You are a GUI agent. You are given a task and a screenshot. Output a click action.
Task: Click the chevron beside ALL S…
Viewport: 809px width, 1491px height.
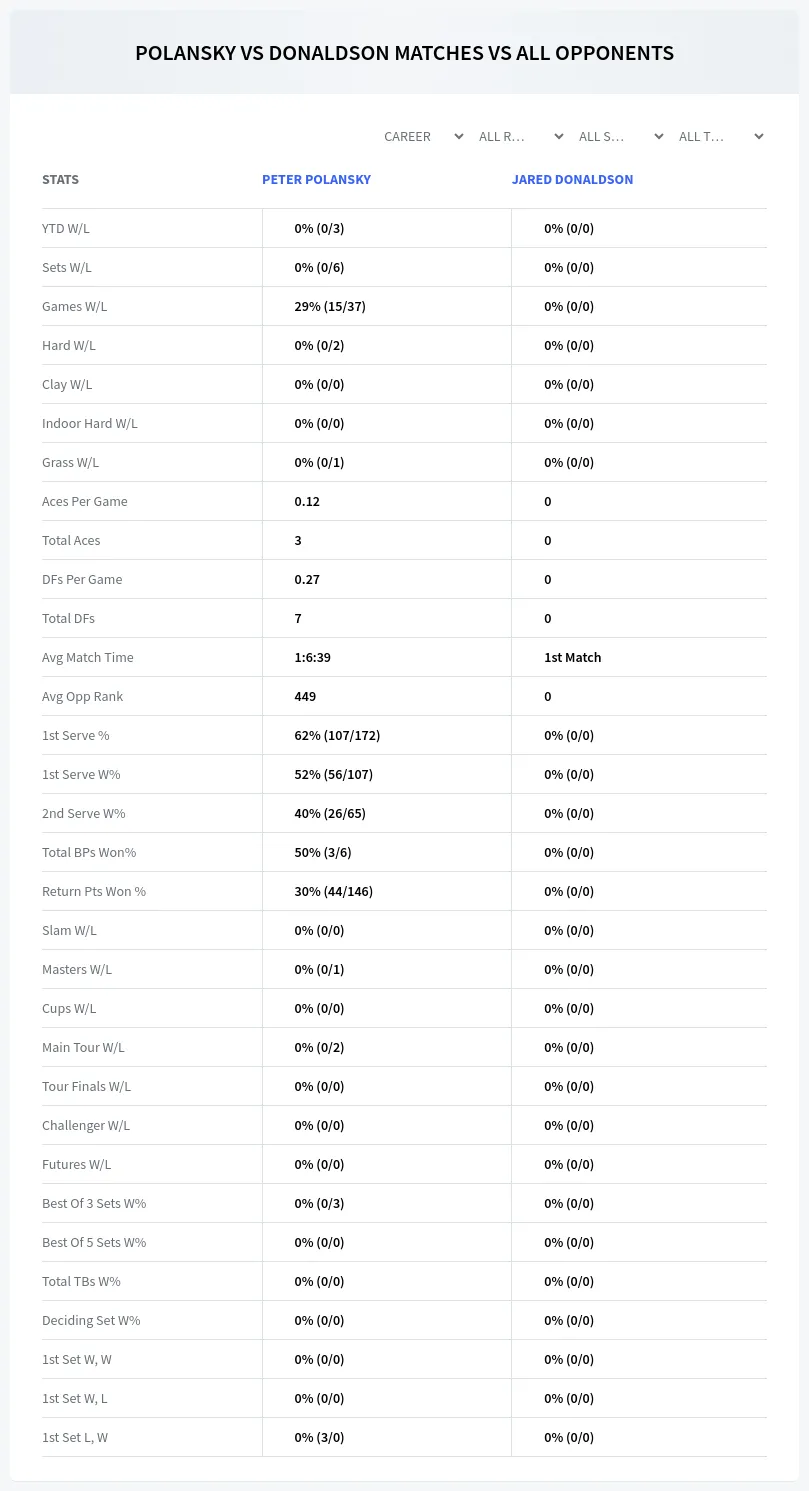[x=658, y=136]
